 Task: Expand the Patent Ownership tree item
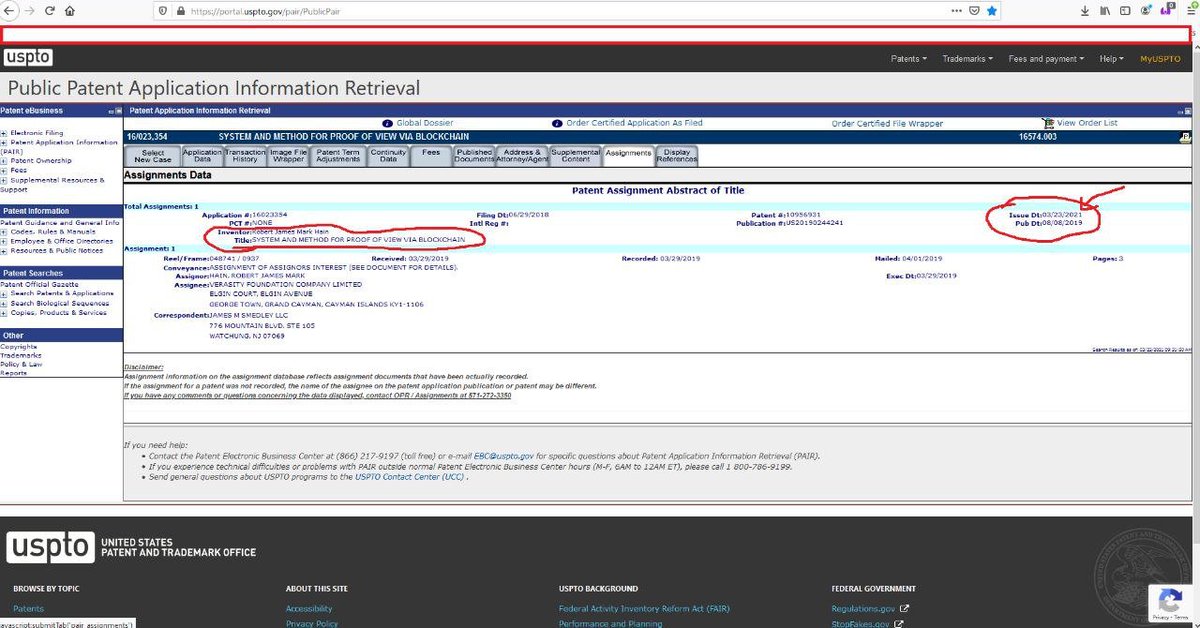pos(4,160)
